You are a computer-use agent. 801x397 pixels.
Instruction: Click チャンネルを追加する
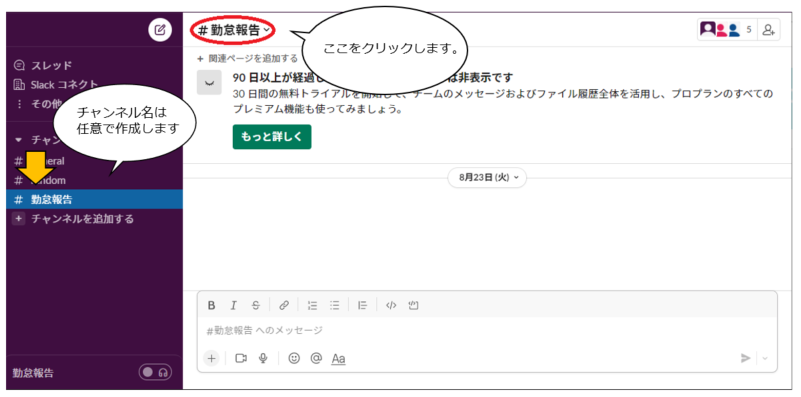[x=73, y=219]
